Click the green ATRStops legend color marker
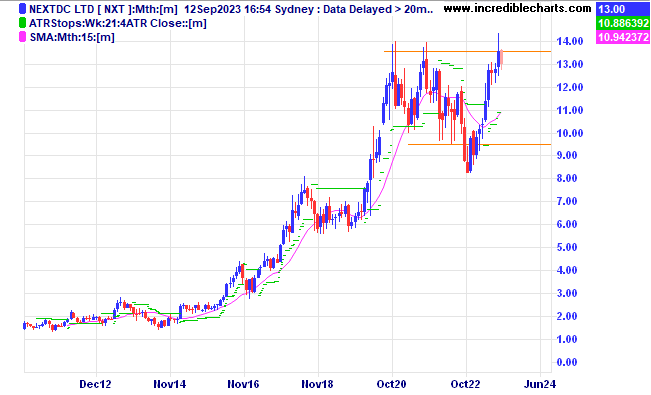 pyautogui.click(x=22, y=23)
